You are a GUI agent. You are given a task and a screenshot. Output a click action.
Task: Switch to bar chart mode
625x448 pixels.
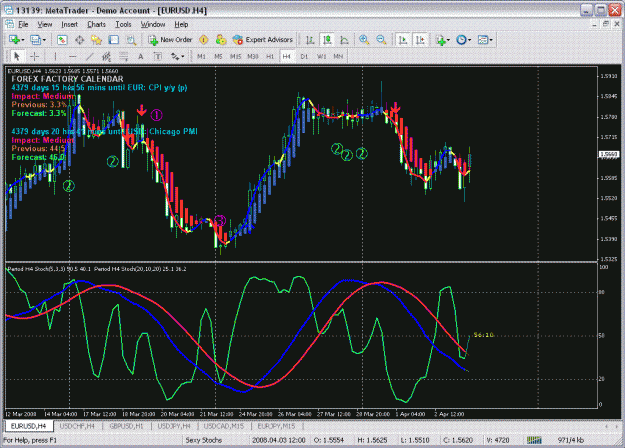point(310,40)
